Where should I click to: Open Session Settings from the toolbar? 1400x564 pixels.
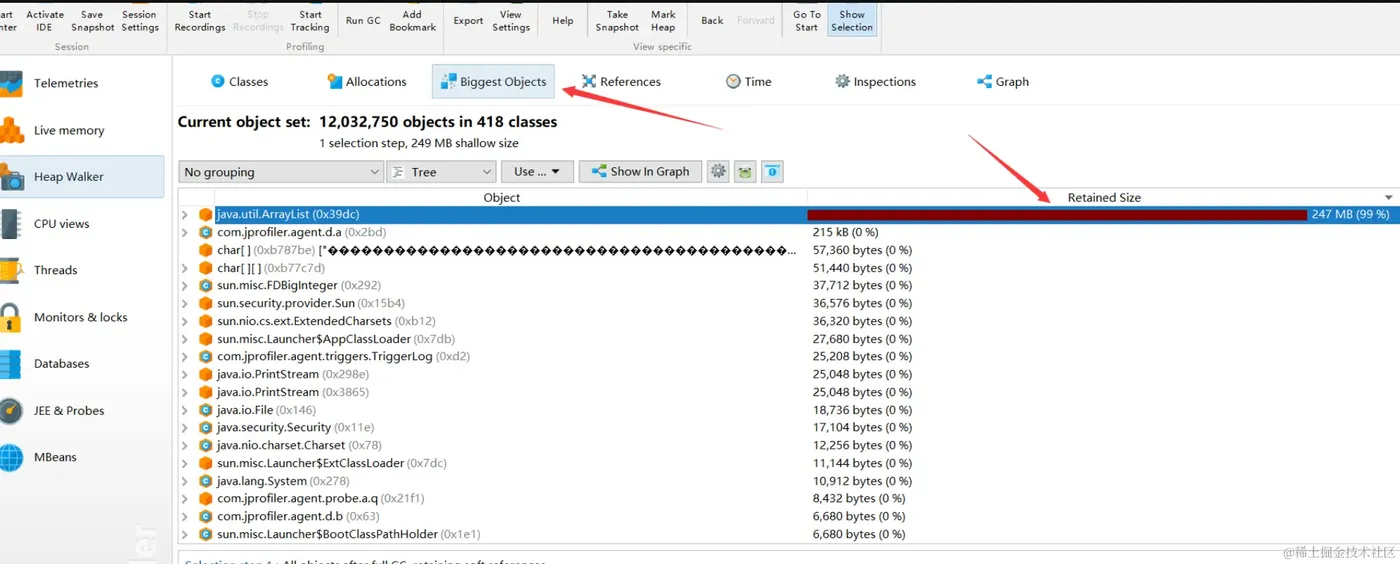140,21
